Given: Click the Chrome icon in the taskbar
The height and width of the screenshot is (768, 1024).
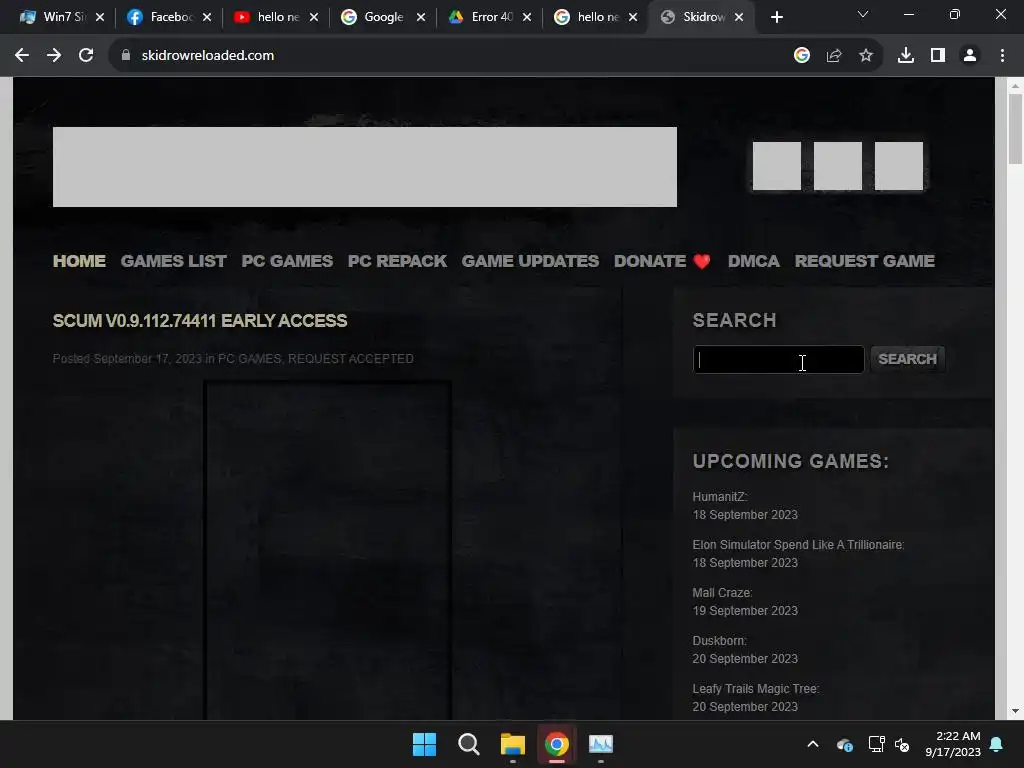Looking at the screenshot, I should 557,744.
